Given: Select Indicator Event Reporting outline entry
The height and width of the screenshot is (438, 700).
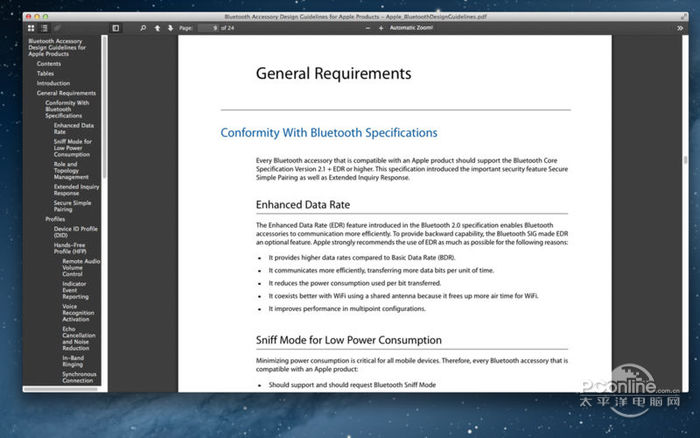Looking at the screenshot, I should (75, 290).
